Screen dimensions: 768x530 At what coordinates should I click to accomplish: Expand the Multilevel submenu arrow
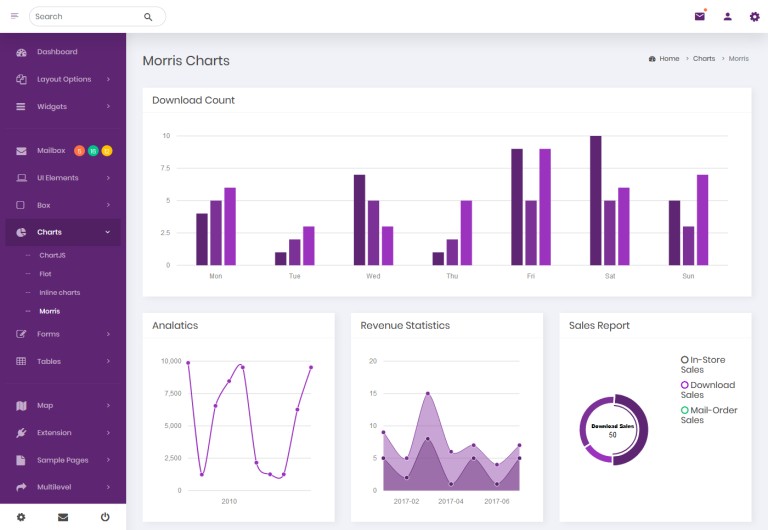(x=108, y=487)
